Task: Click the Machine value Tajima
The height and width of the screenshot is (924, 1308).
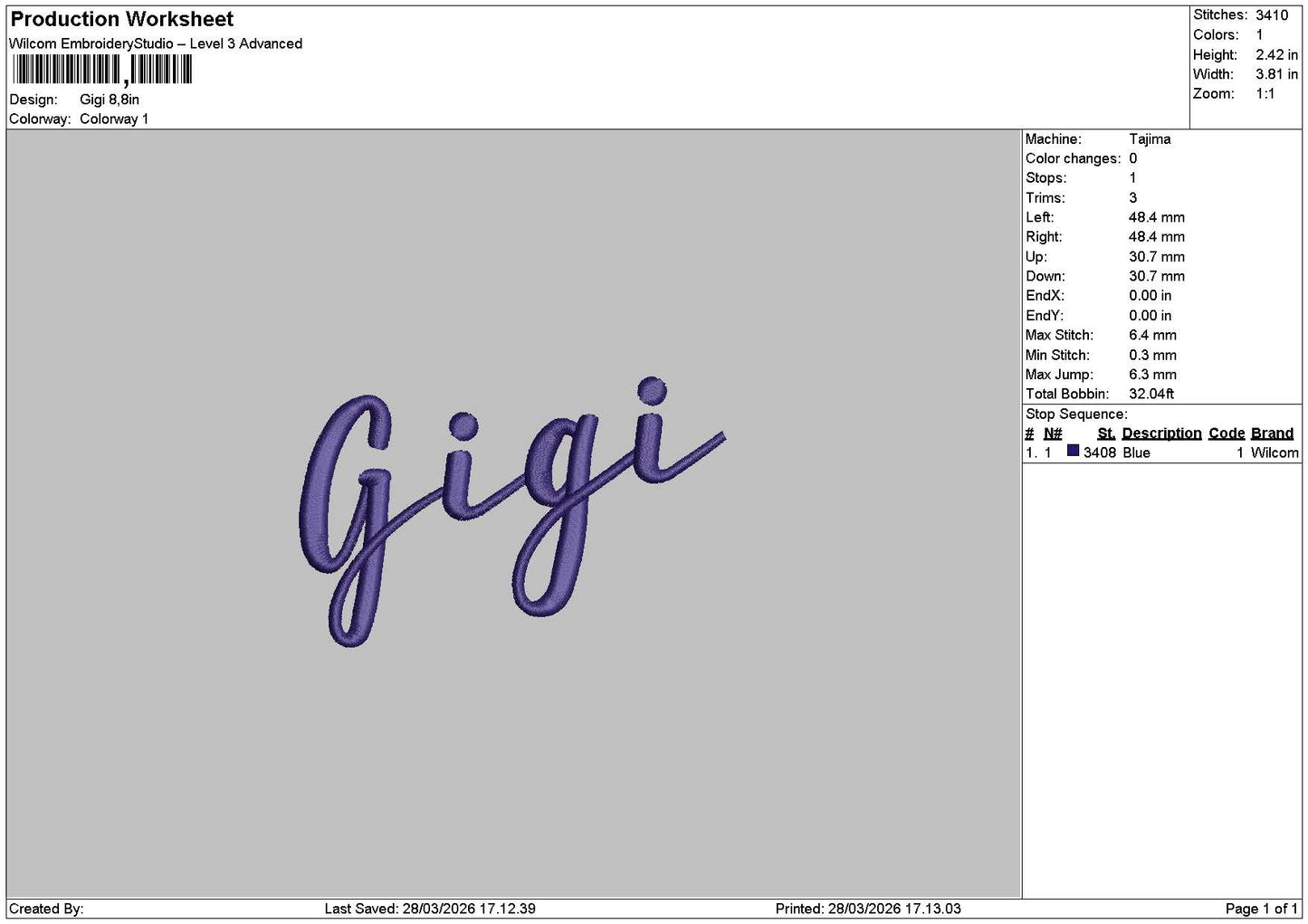Action: pos(1150,139)
